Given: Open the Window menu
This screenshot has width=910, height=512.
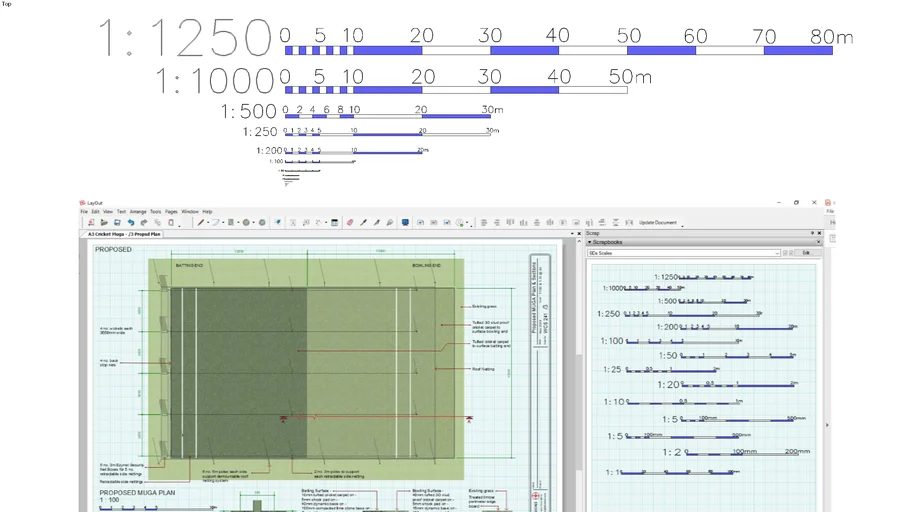Looking at the screenshot, I should click(189, 212).
